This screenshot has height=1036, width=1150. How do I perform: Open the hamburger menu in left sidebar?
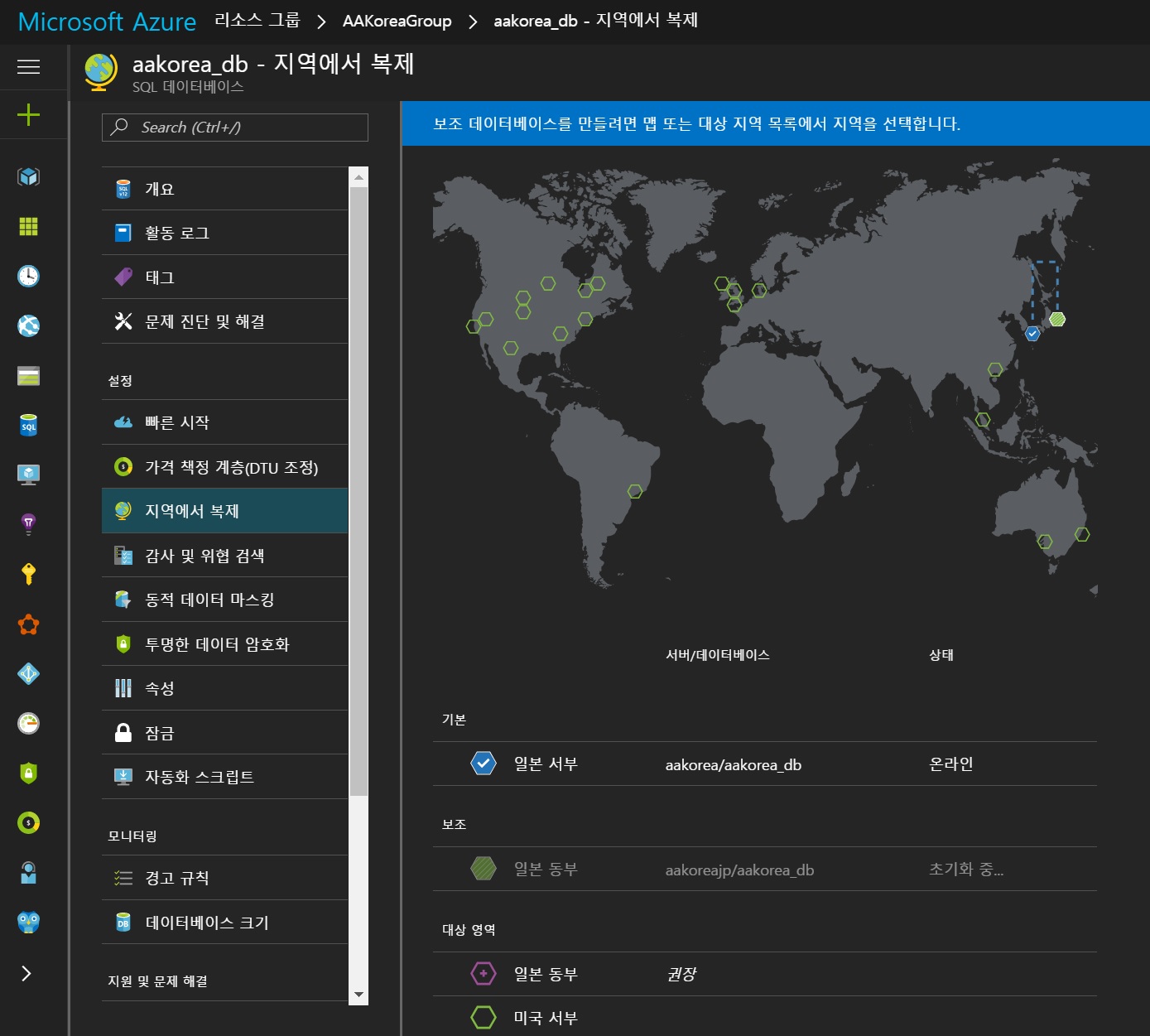coord(28,66)
